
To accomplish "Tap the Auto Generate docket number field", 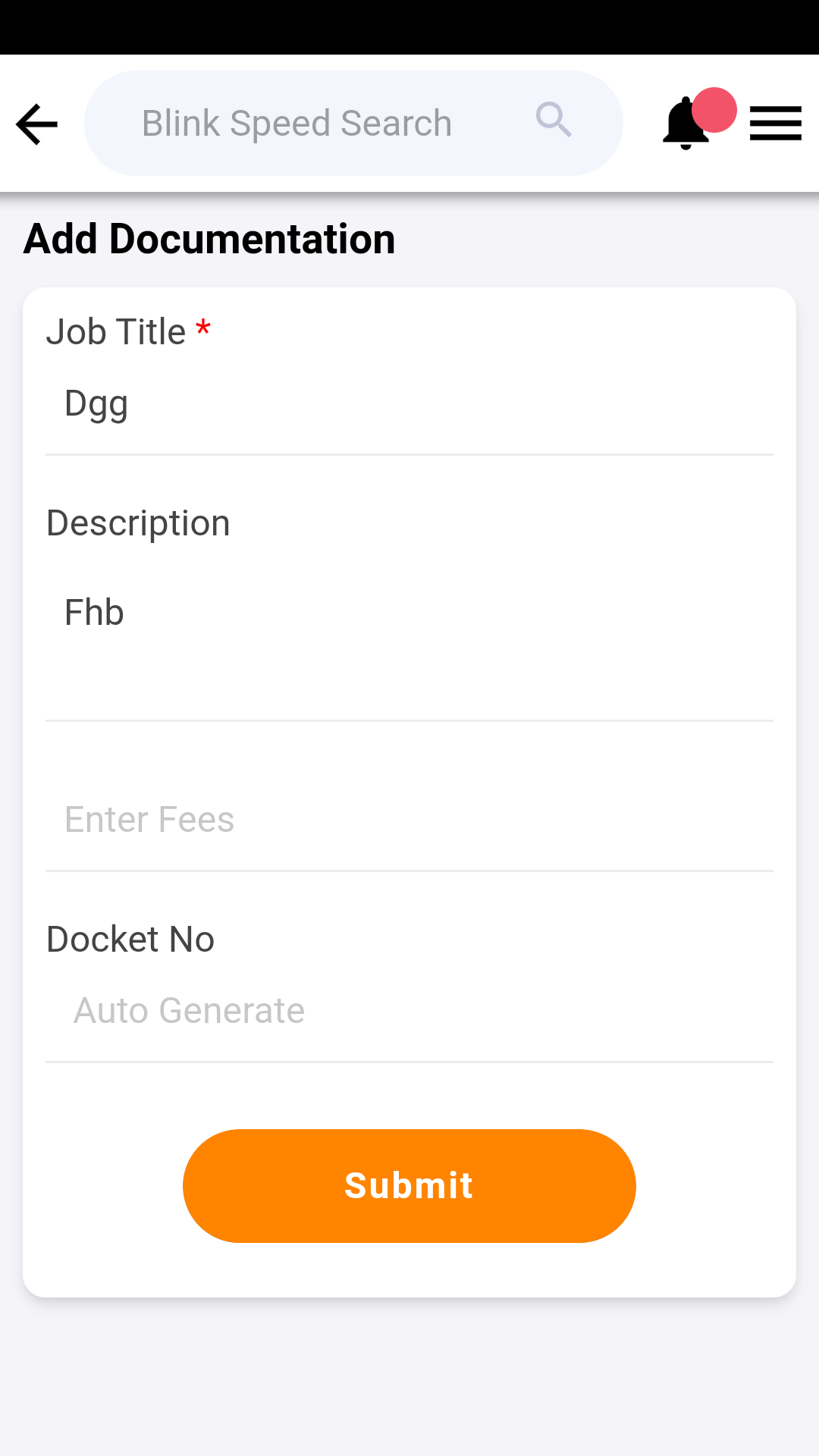I will 409,1011.
